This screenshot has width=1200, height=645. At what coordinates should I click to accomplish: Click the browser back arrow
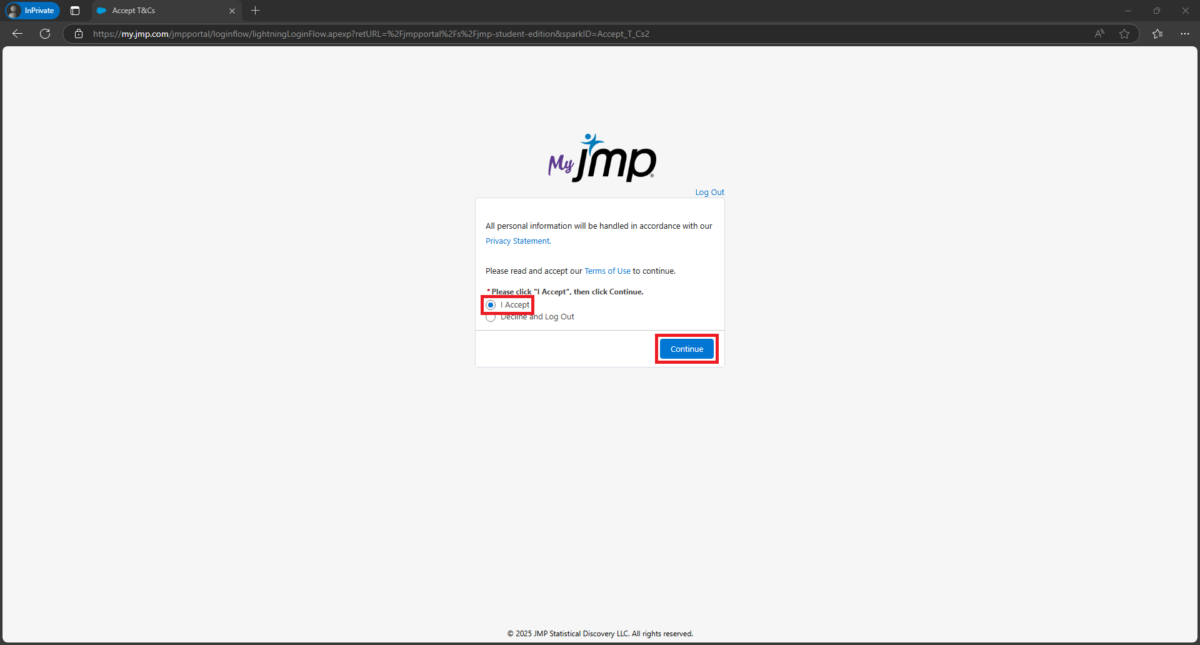point(16,33)
